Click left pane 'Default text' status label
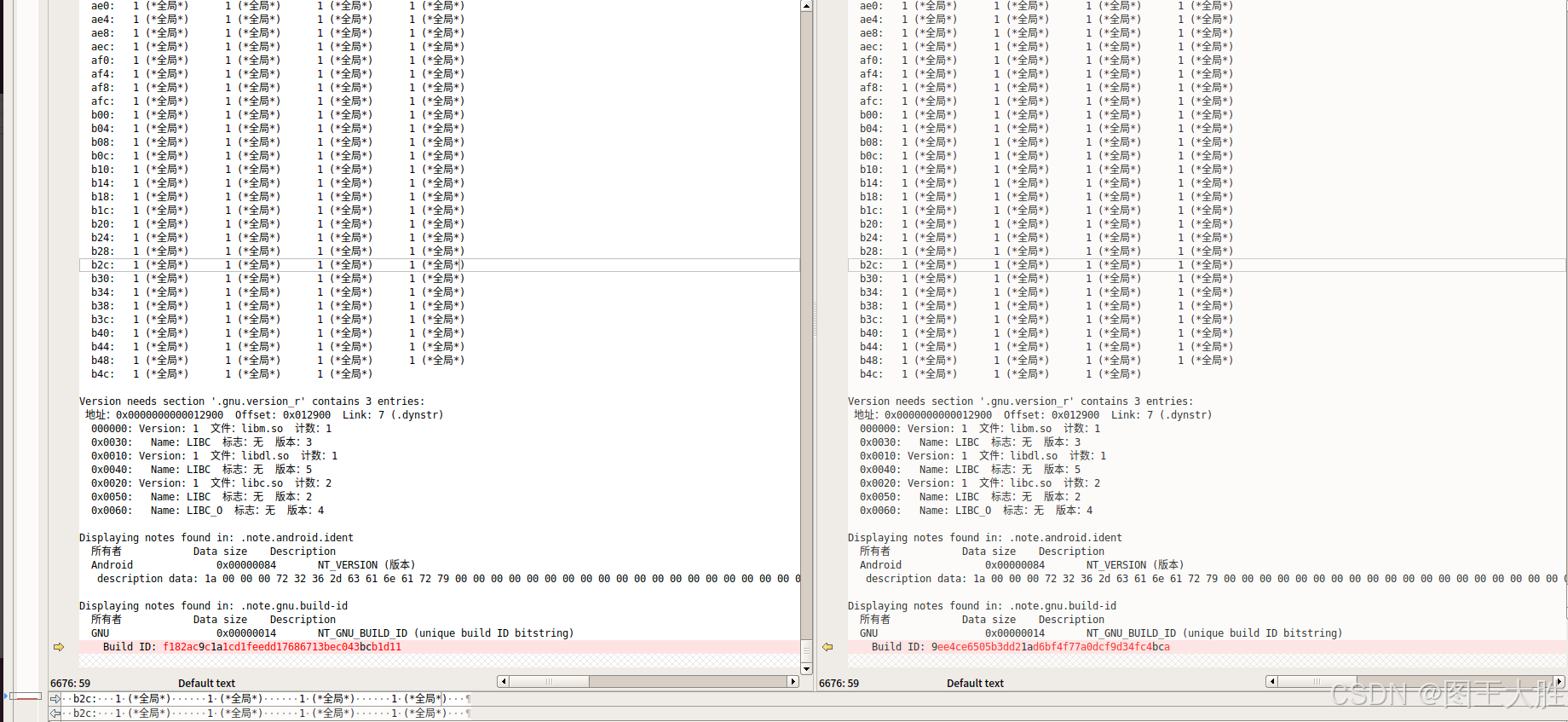Image resolution: width=1568 pixels, height=722 pixels. 206,684
